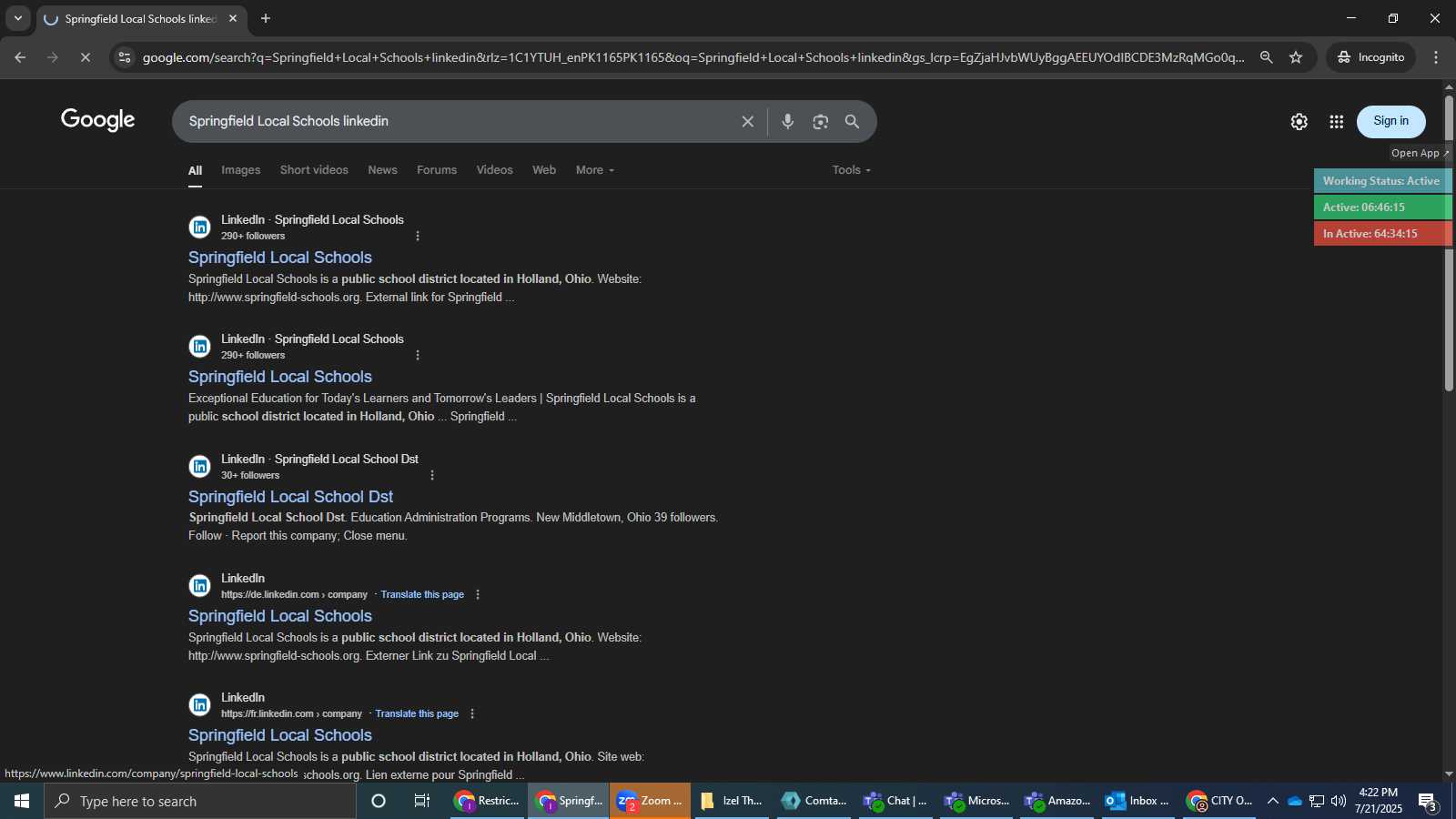Open Cortana circle icon in taskbar

point(379,801)
